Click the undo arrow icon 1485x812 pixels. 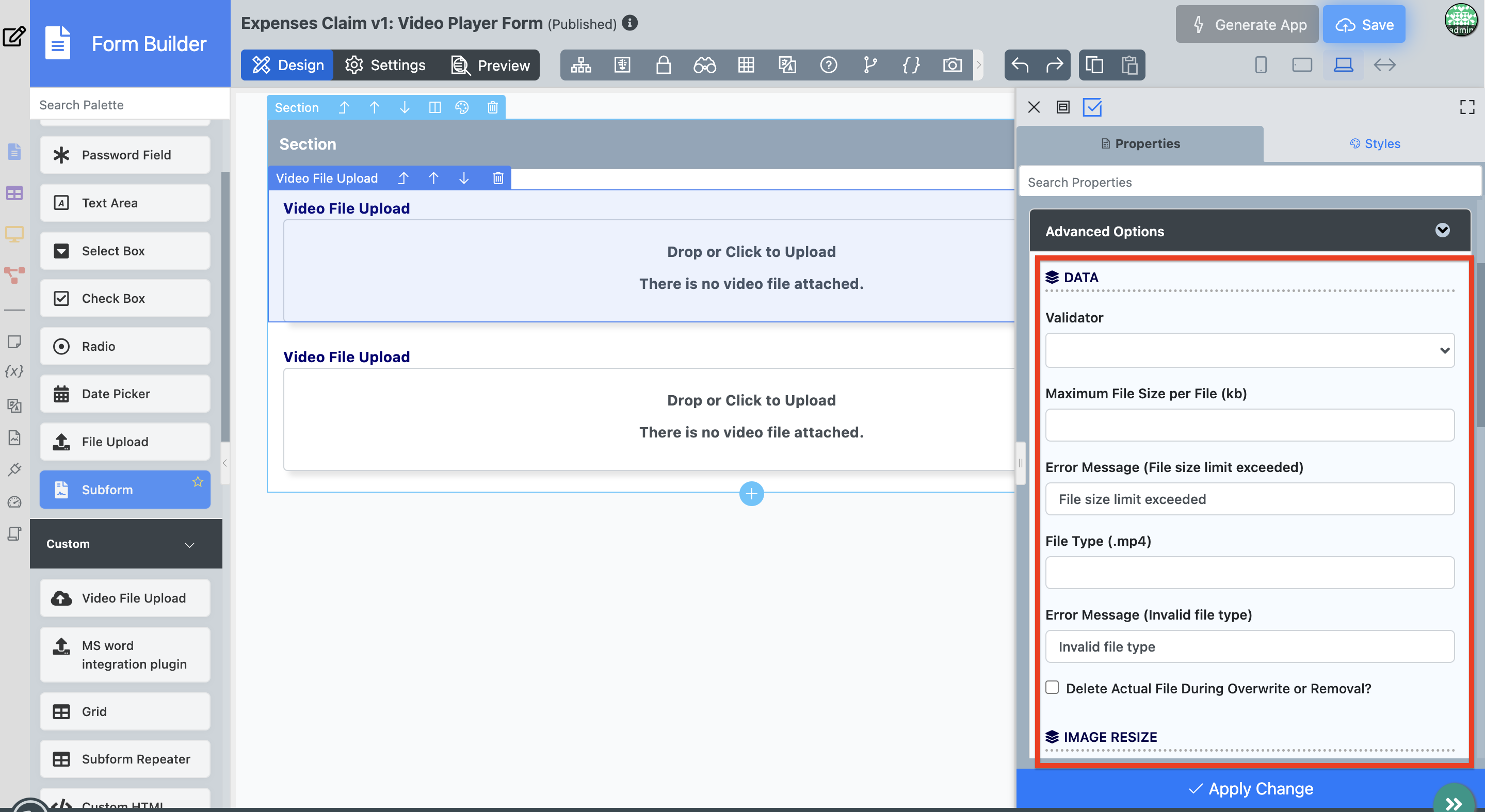coord(1020,65)
